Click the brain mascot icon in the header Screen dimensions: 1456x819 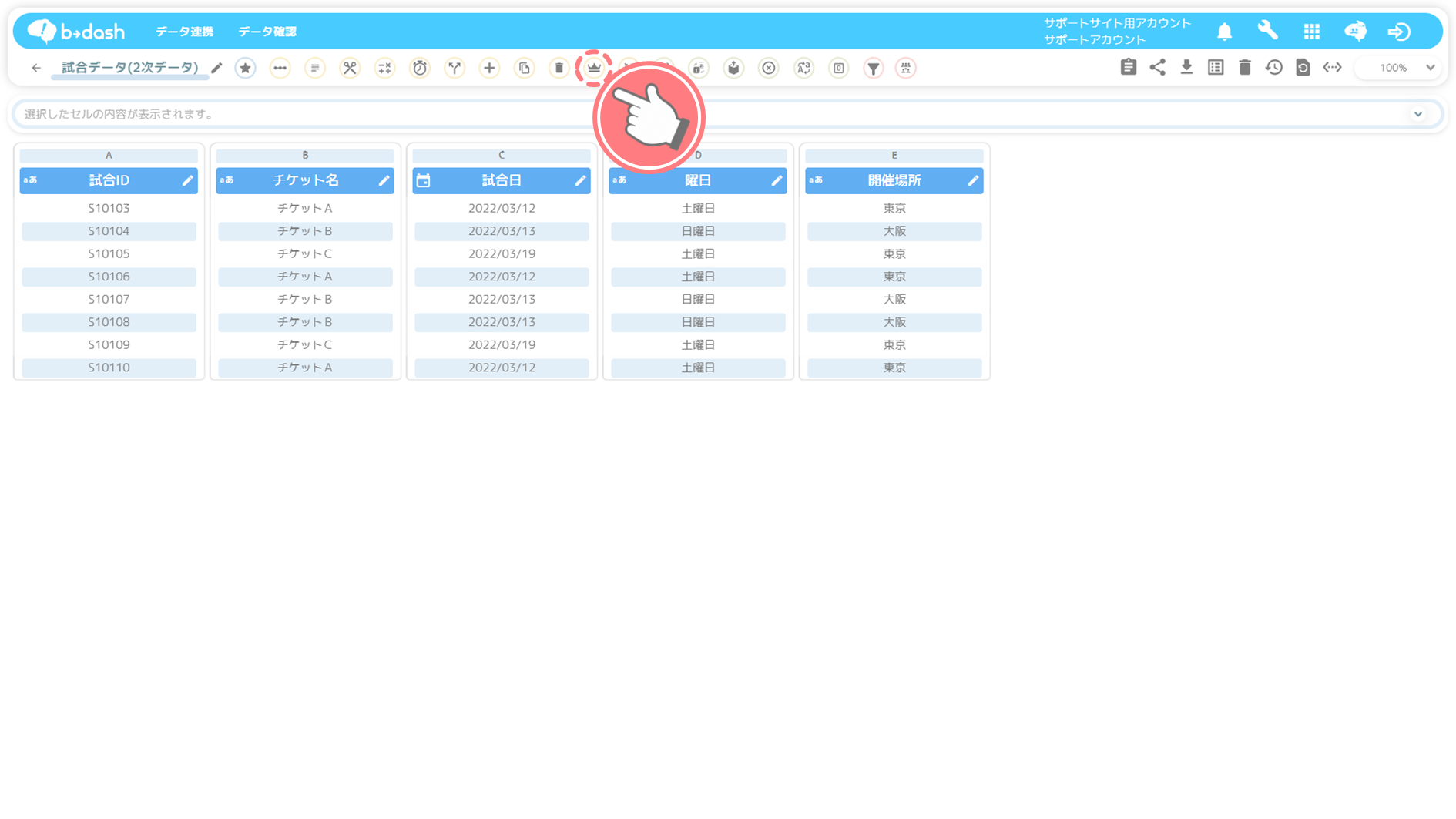[1356, 31]
